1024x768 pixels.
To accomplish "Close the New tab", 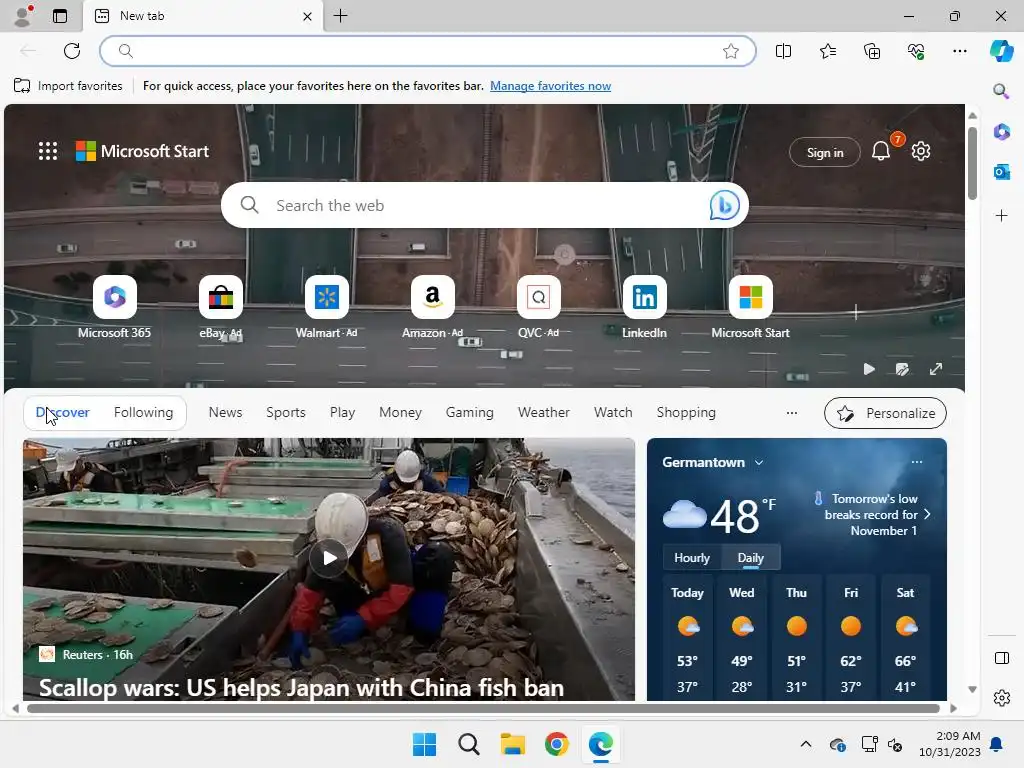I will point(307,16).
